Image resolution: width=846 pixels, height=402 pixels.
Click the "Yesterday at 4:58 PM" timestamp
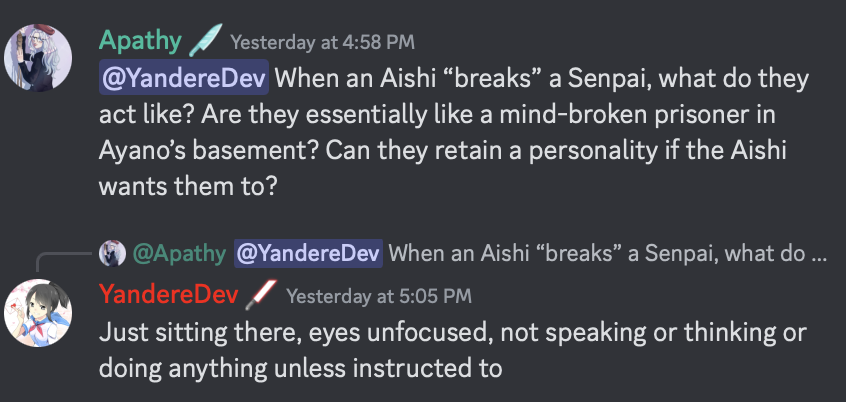point(322,42)
